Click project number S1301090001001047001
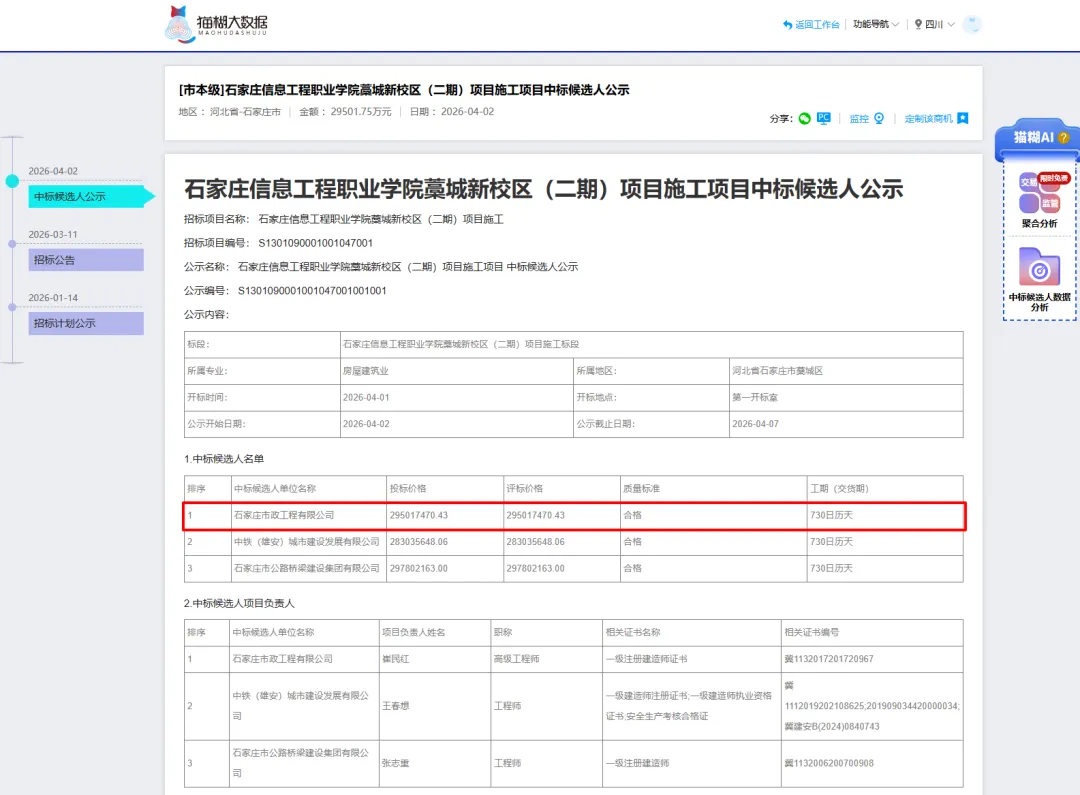 tap(315, 243)
